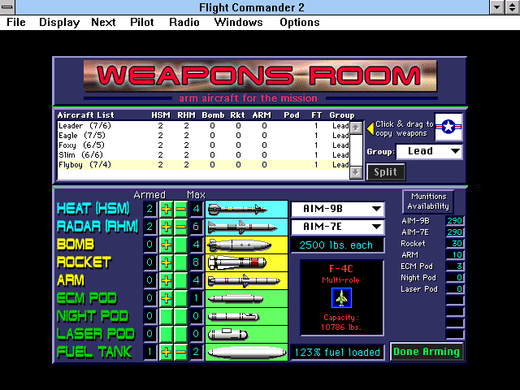Viewport: 520px width, 390px height.
Task: Decrease HEAT (HSM) missiles with minus button
Action: coord(181,209)
